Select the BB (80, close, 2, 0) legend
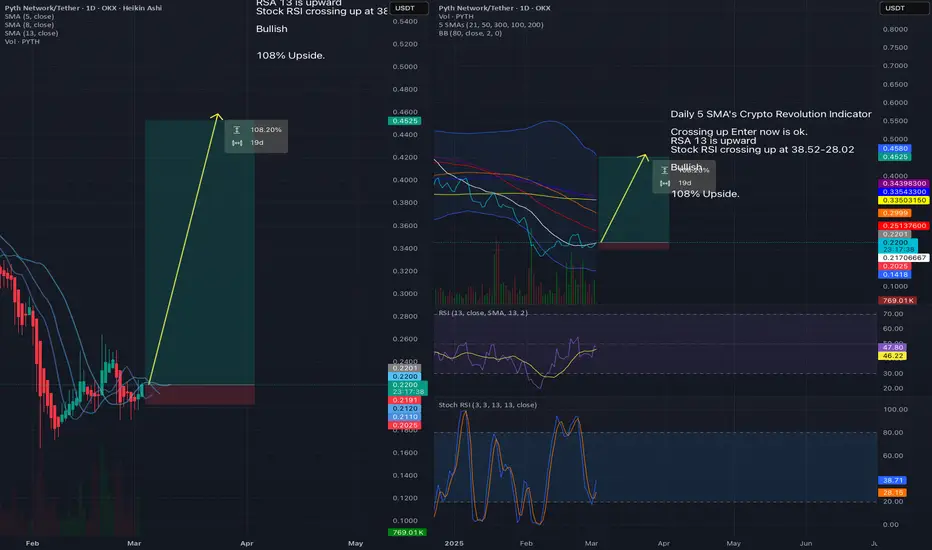This screenshot has height=550, width=932. 470,33
